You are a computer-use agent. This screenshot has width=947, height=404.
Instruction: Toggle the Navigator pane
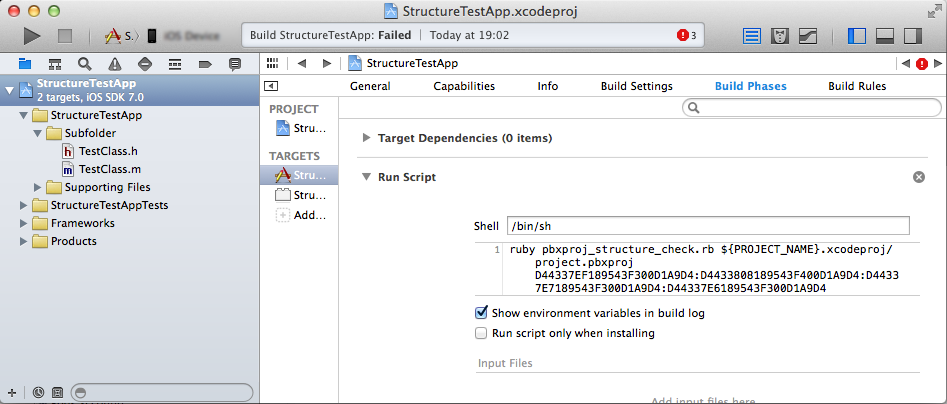[856, 36]
